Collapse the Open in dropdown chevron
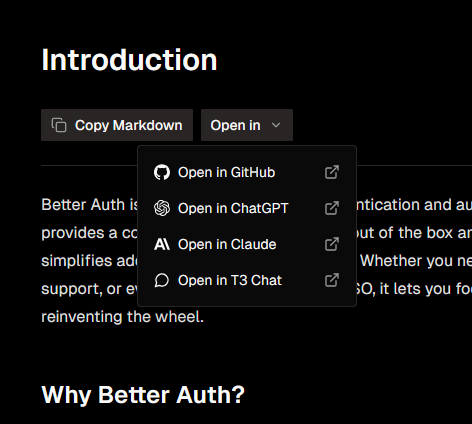The width and height of the screenshot is (472, 424). (x=276, y=125)
